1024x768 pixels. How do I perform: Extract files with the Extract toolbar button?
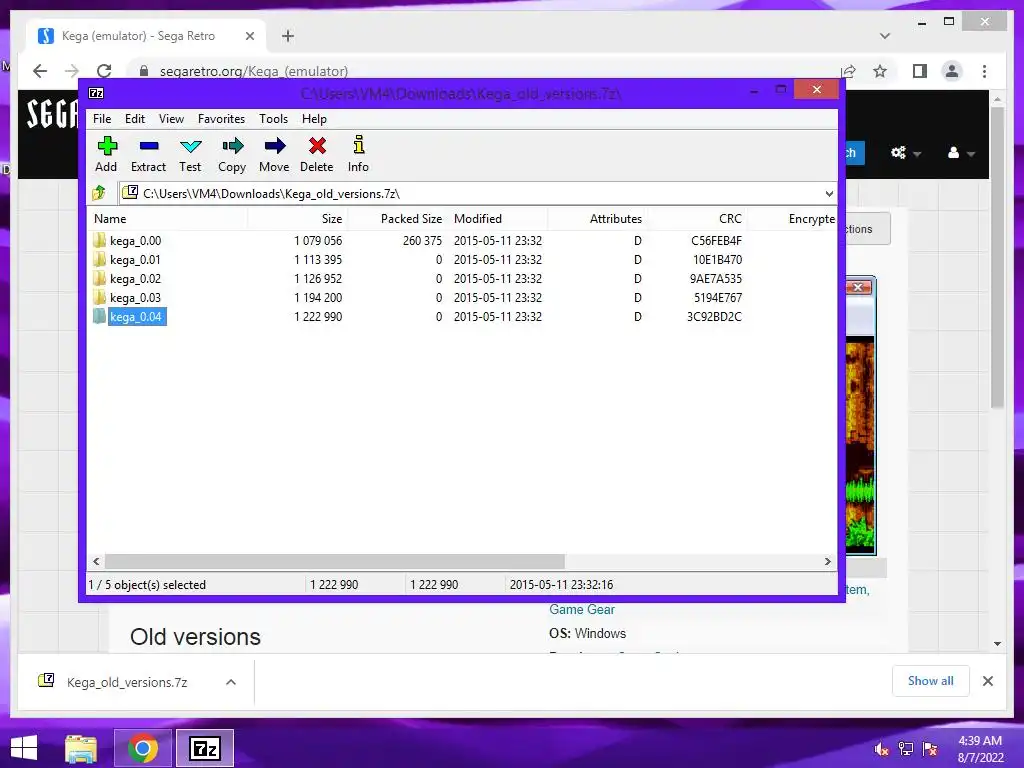148,154
